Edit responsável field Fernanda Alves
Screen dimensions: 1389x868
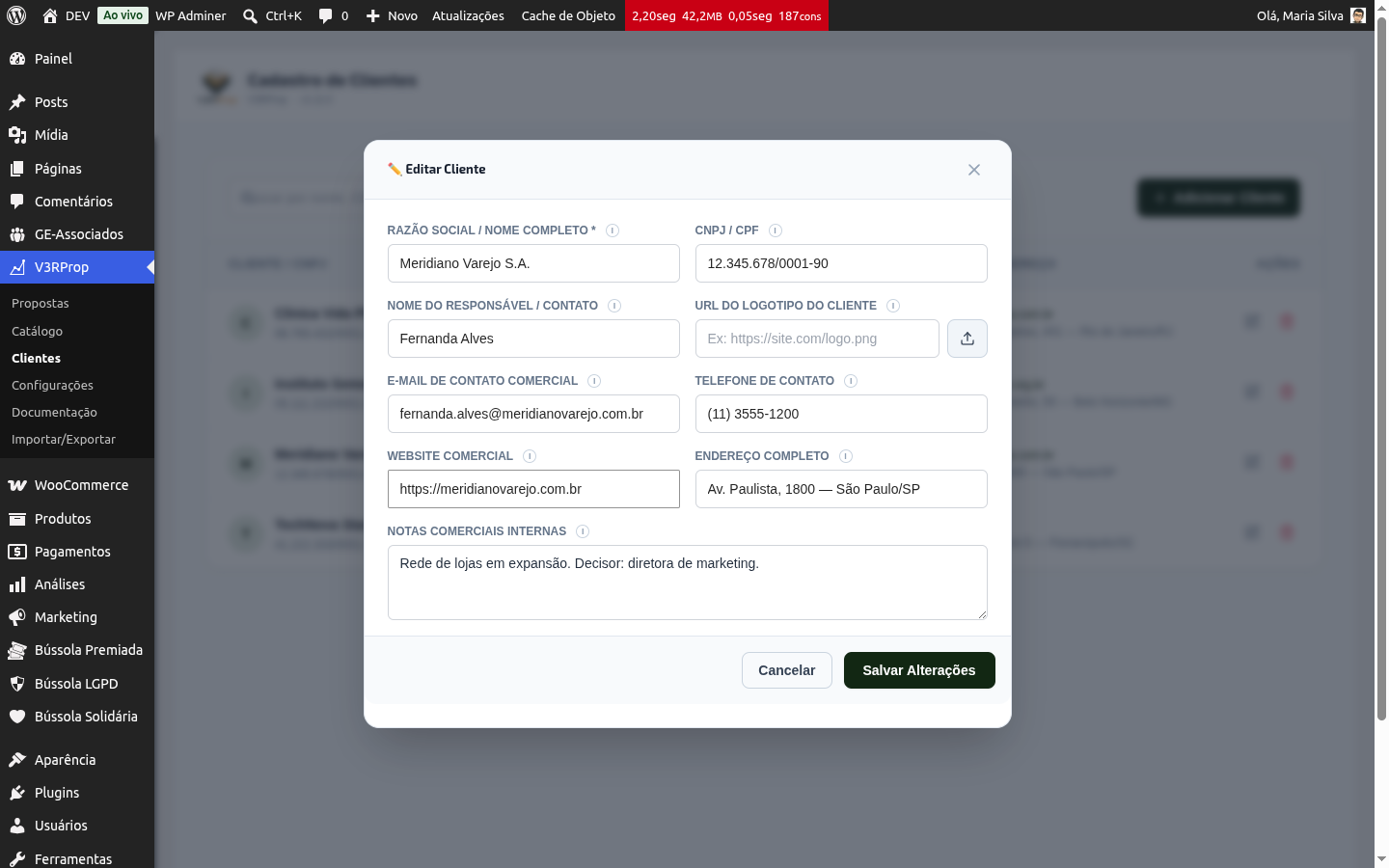[533, 339]
